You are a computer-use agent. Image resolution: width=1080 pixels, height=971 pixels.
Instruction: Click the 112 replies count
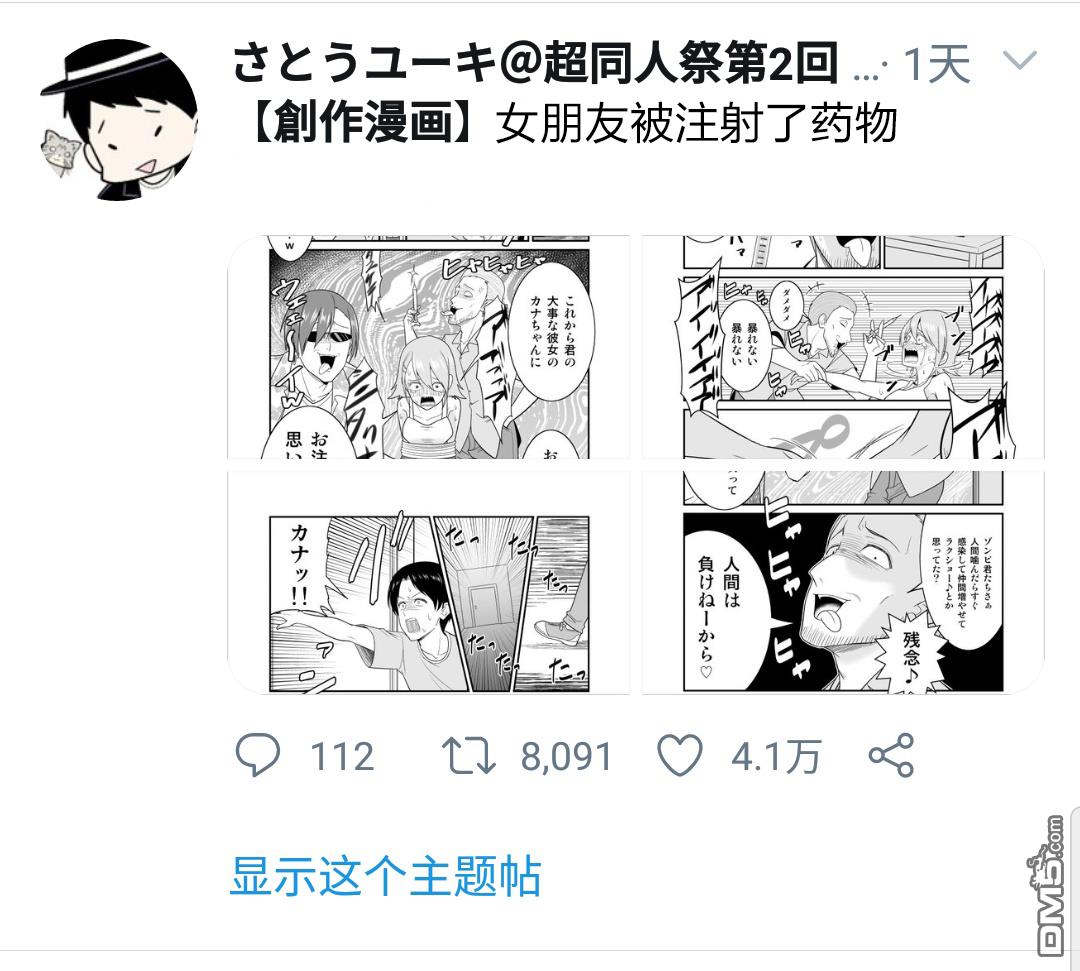(x=342, y=756)
